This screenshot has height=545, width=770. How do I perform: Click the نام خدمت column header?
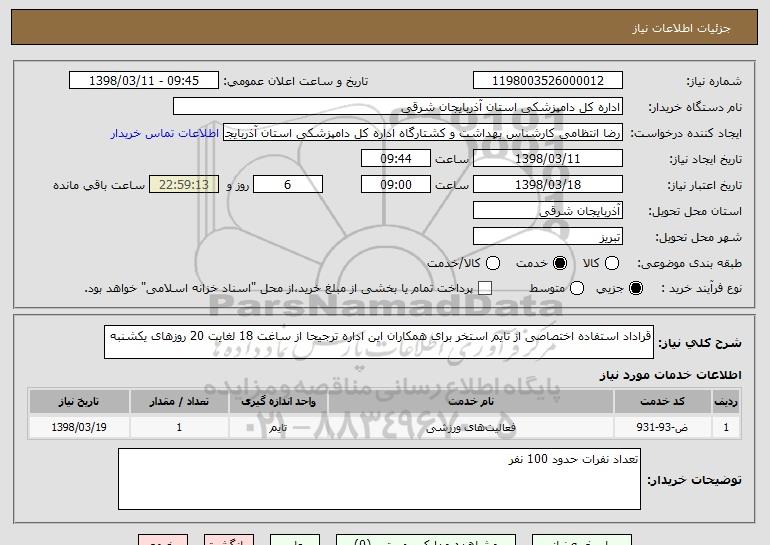[470, 402]
